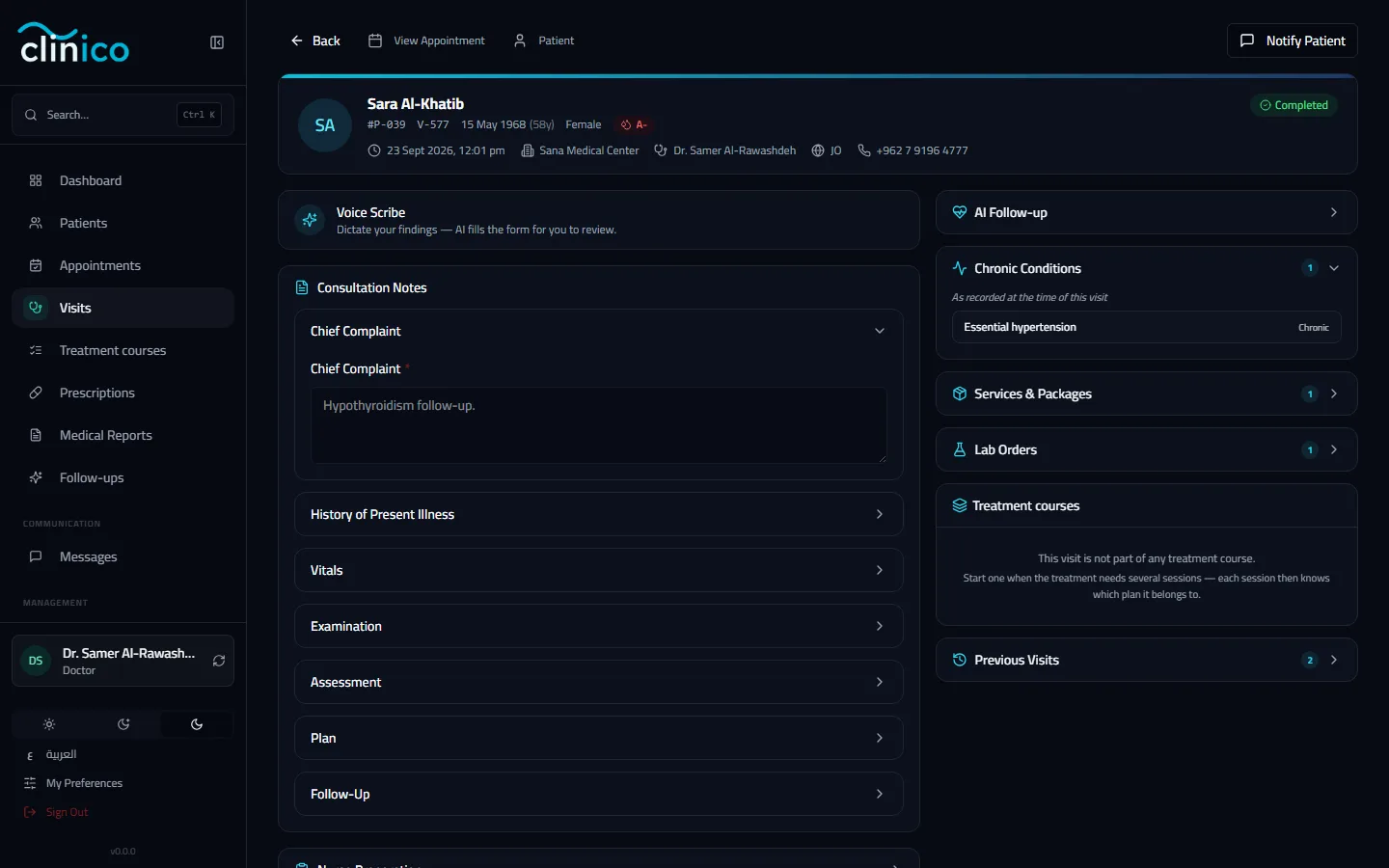The image size is (1389, 868).
Task: Click the Search field
Action: click(x=123, y=115)
